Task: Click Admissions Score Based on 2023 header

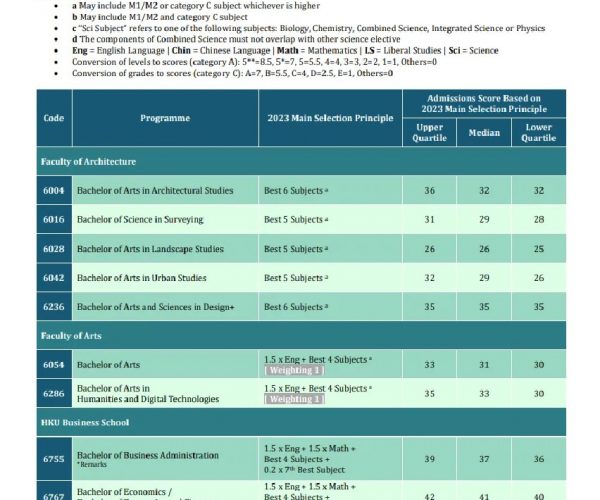Action: 484,104
